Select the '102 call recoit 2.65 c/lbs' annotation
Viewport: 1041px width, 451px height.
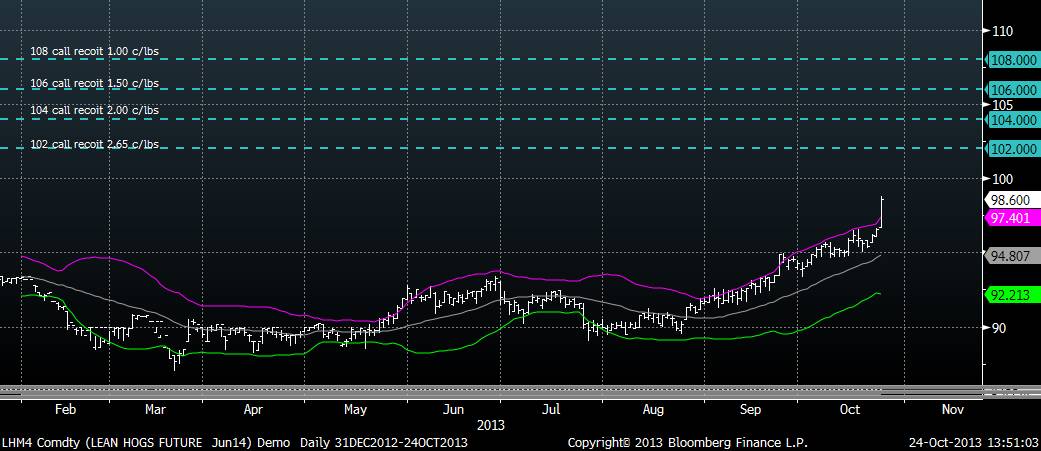[x=94, y=144]
